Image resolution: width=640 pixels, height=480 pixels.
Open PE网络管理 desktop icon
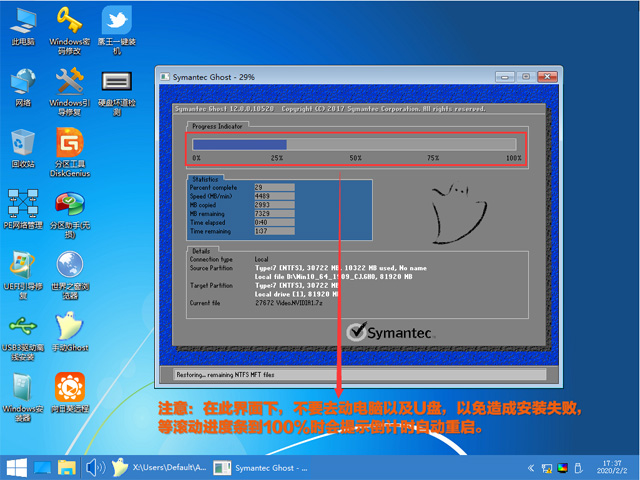(x=22, y=205)
